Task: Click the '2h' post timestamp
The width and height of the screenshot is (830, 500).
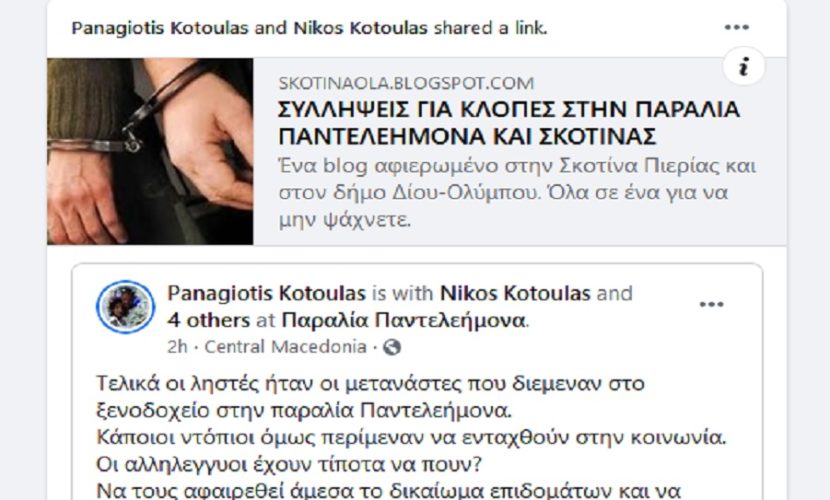Action: [x=177, y=347]
